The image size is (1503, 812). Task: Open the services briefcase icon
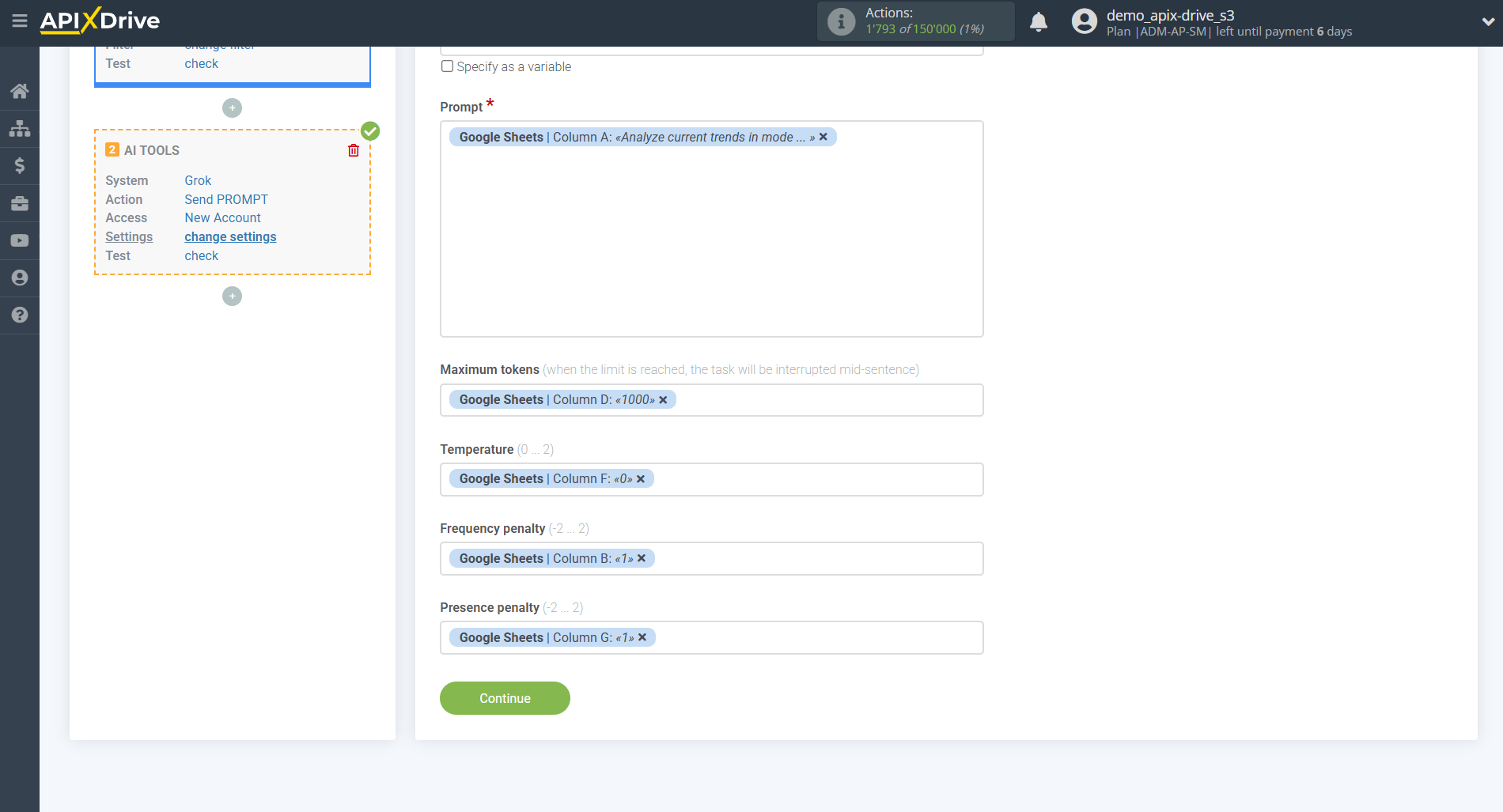tap(20, 203)
